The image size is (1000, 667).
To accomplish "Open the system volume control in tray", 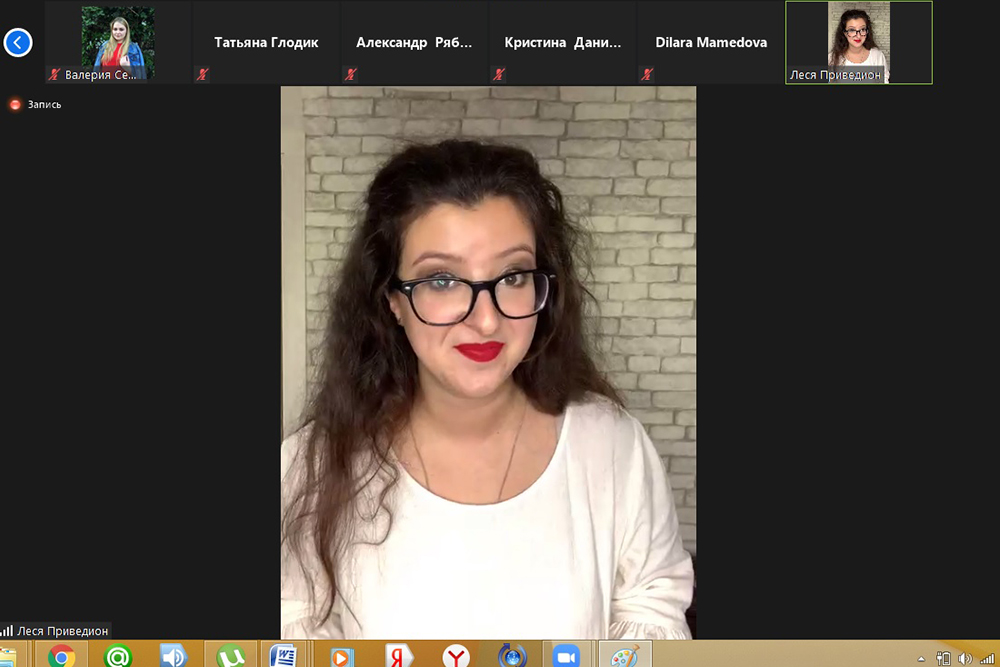I will click(x=964, y=658).
